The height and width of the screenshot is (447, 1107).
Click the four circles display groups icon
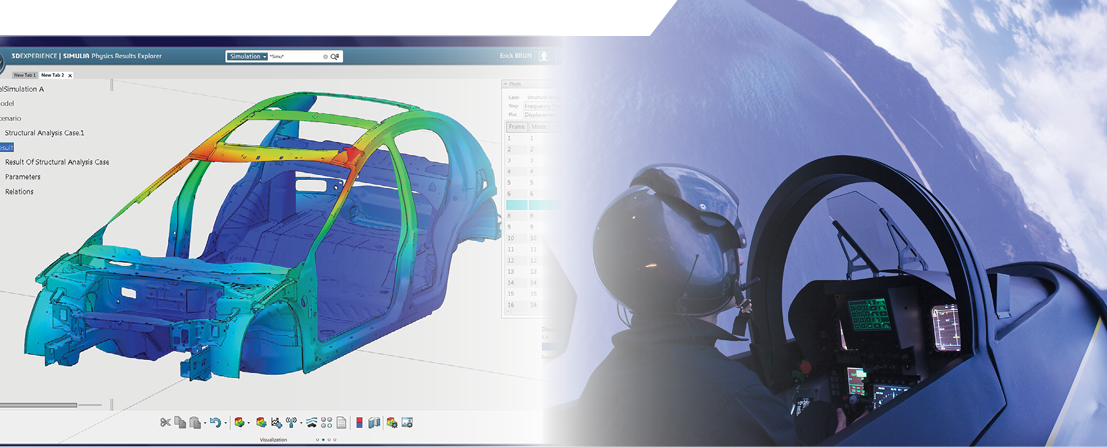click(x=326, y=422)
